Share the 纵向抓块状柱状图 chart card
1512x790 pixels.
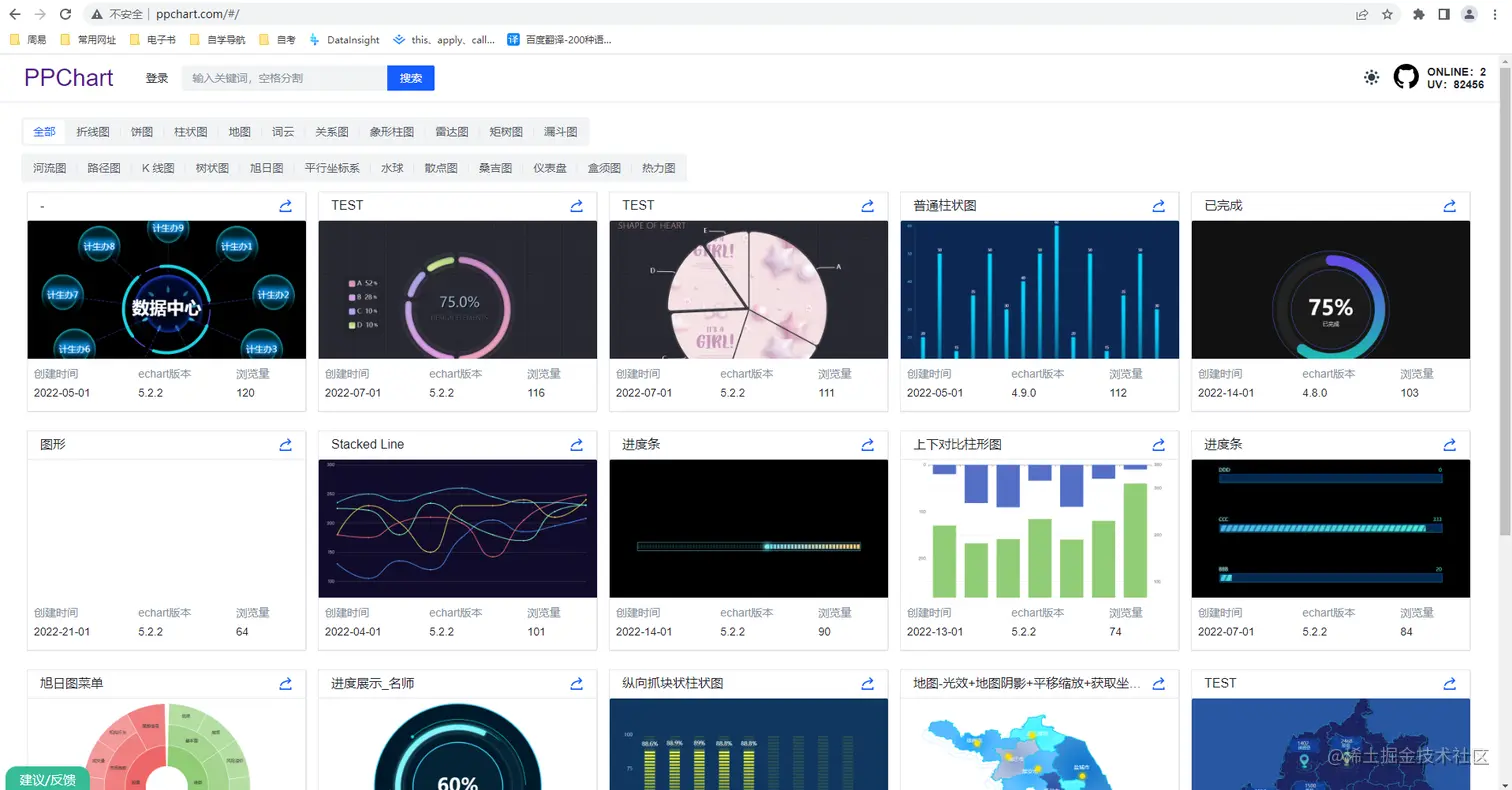click(x=867, y=684)
